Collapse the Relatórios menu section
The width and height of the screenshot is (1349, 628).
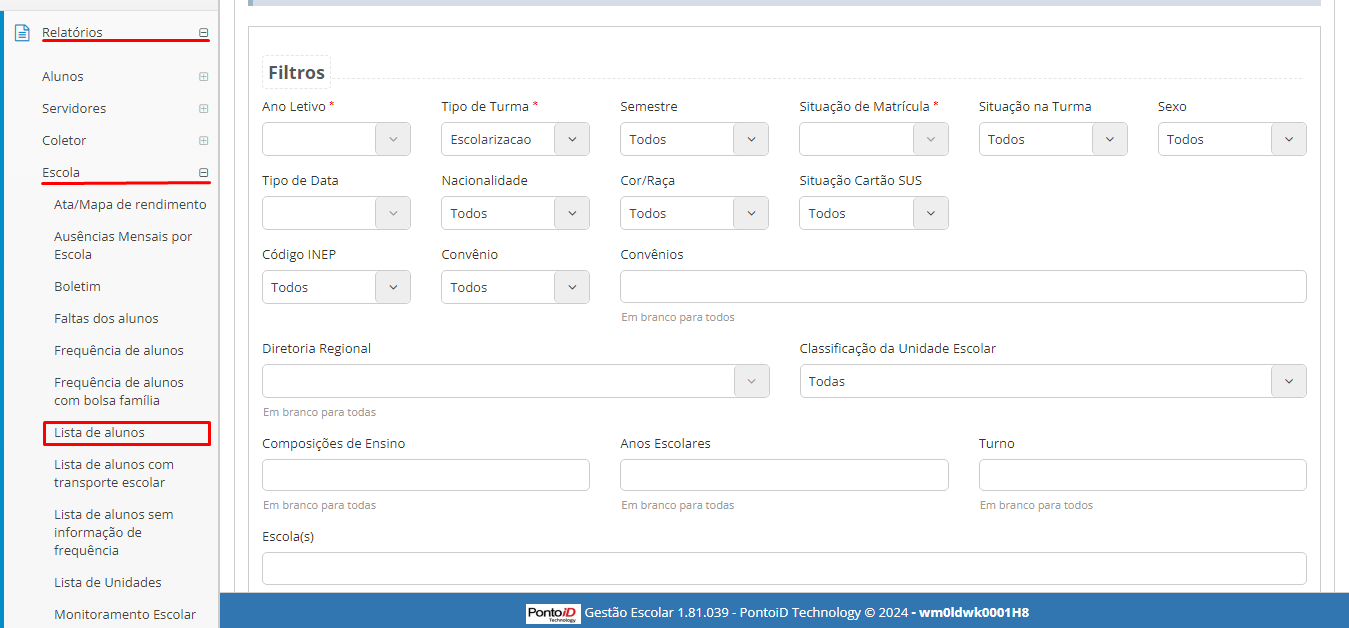coord(204,33)
